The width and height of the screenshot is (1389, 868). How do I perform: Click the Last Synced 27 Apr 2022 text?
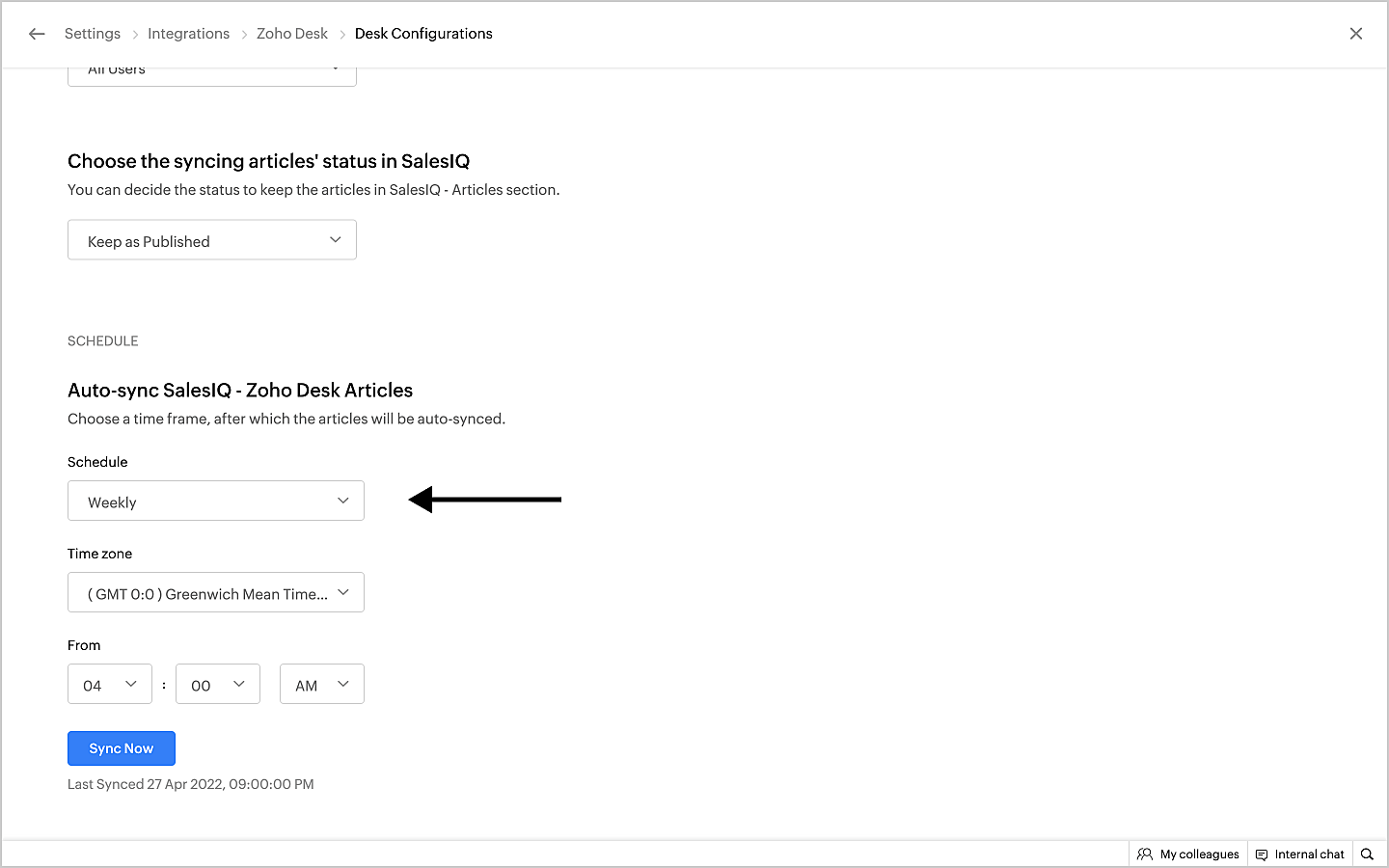(x=191, y=784)
